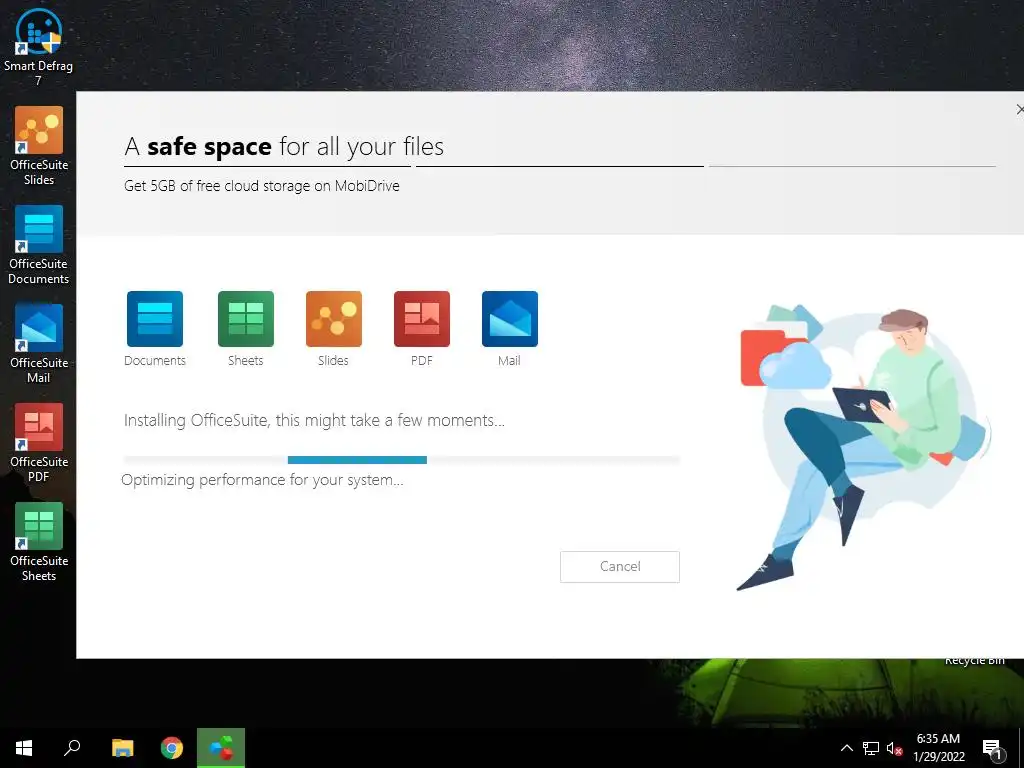Select OfficeSuite Documents desktop shortcut

tap(39, 246)
